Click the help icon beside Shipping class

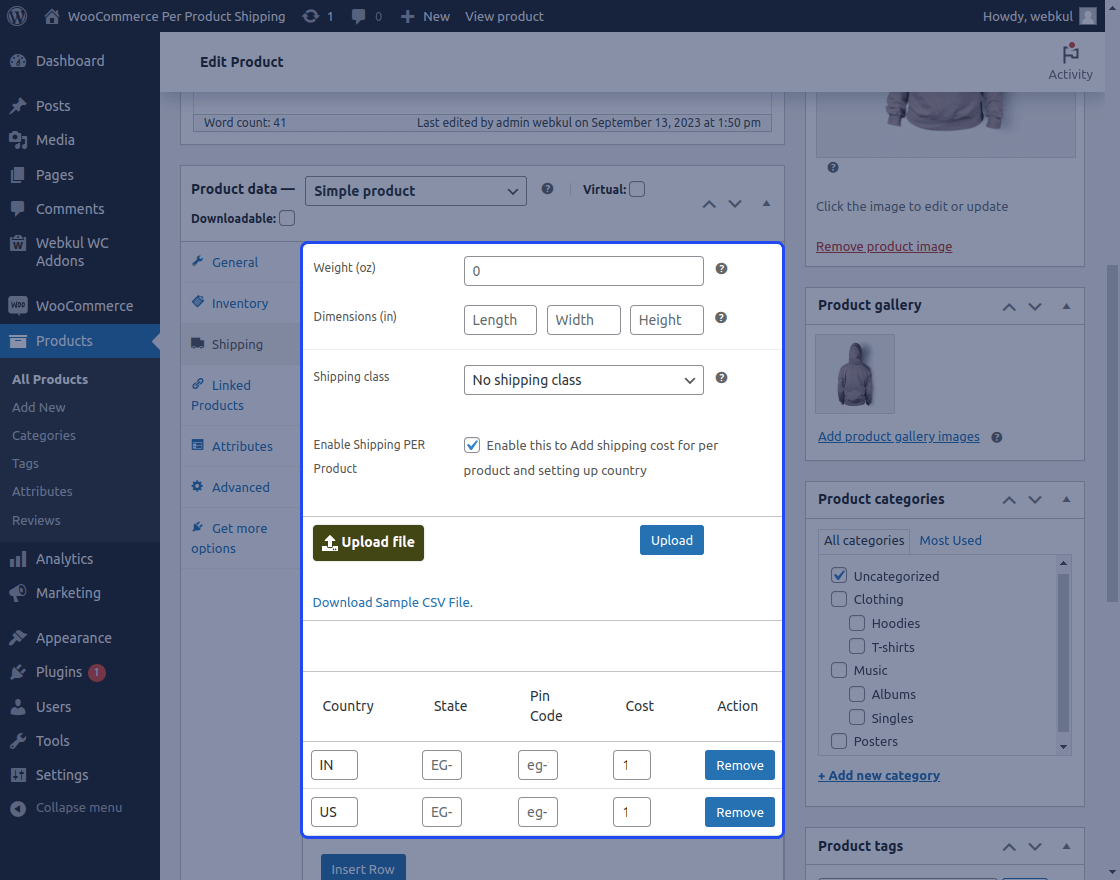pyautogui.click(x=720, y=378)
